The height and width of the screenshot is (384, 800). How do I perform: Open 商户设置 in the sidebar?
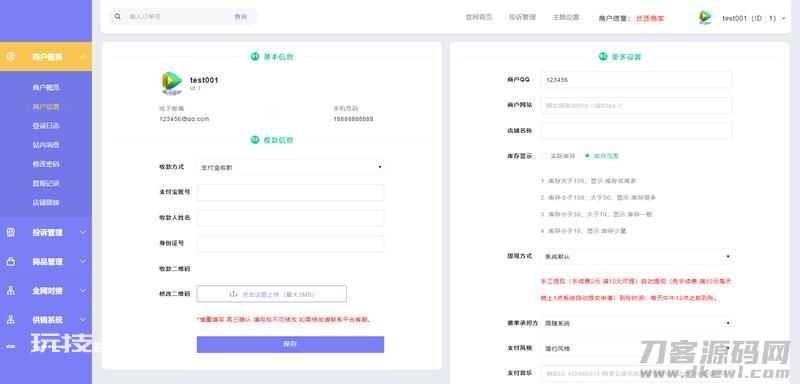(x=46, y=107)
